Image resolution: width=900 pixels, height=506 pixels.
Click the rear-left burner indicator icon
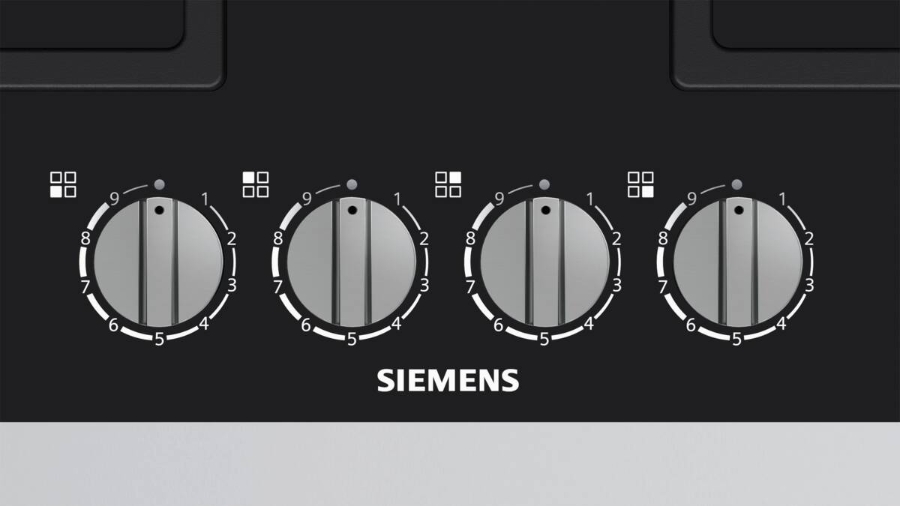[255, 184]
